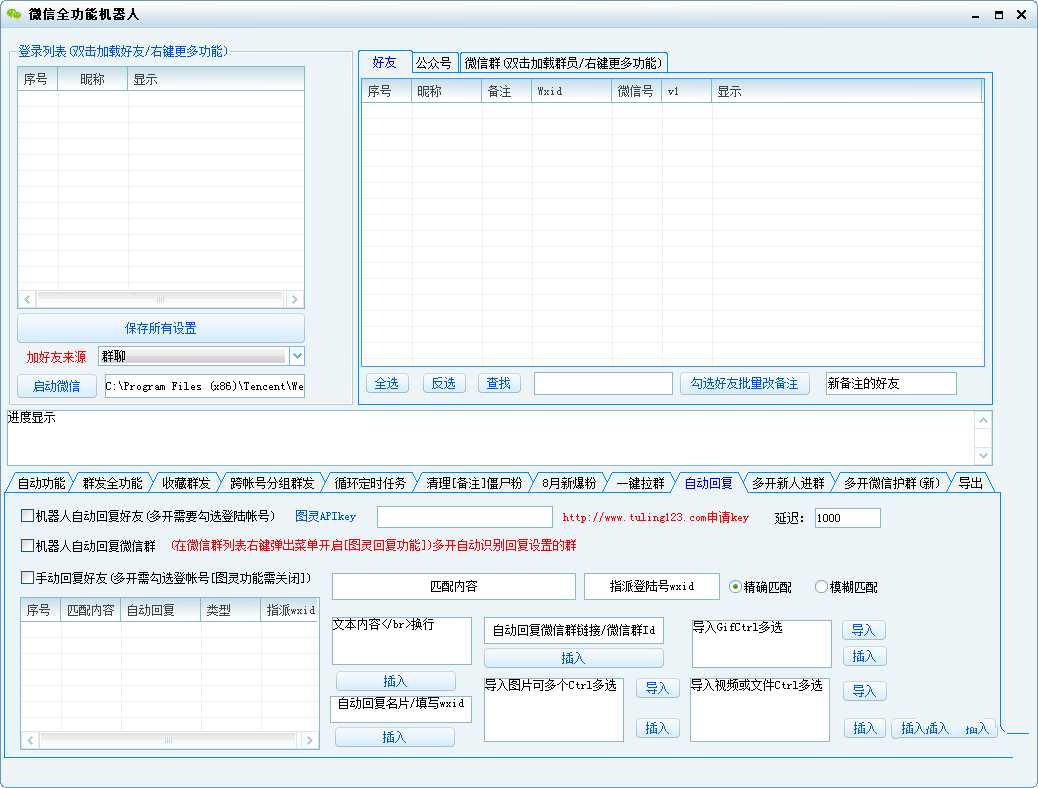Toggle 手动回复好友 checkbox
Screen dimensions: 1038x788
[x=27, y=577]
